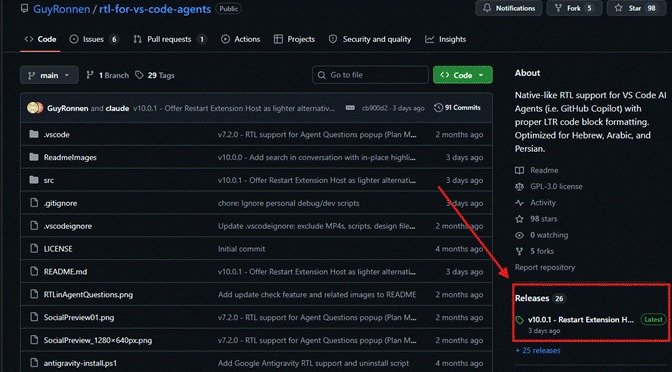The image size is (672, 372).
Task: Open the main branch dropdown
Action: pyautogui.click(x=49, y=75)
